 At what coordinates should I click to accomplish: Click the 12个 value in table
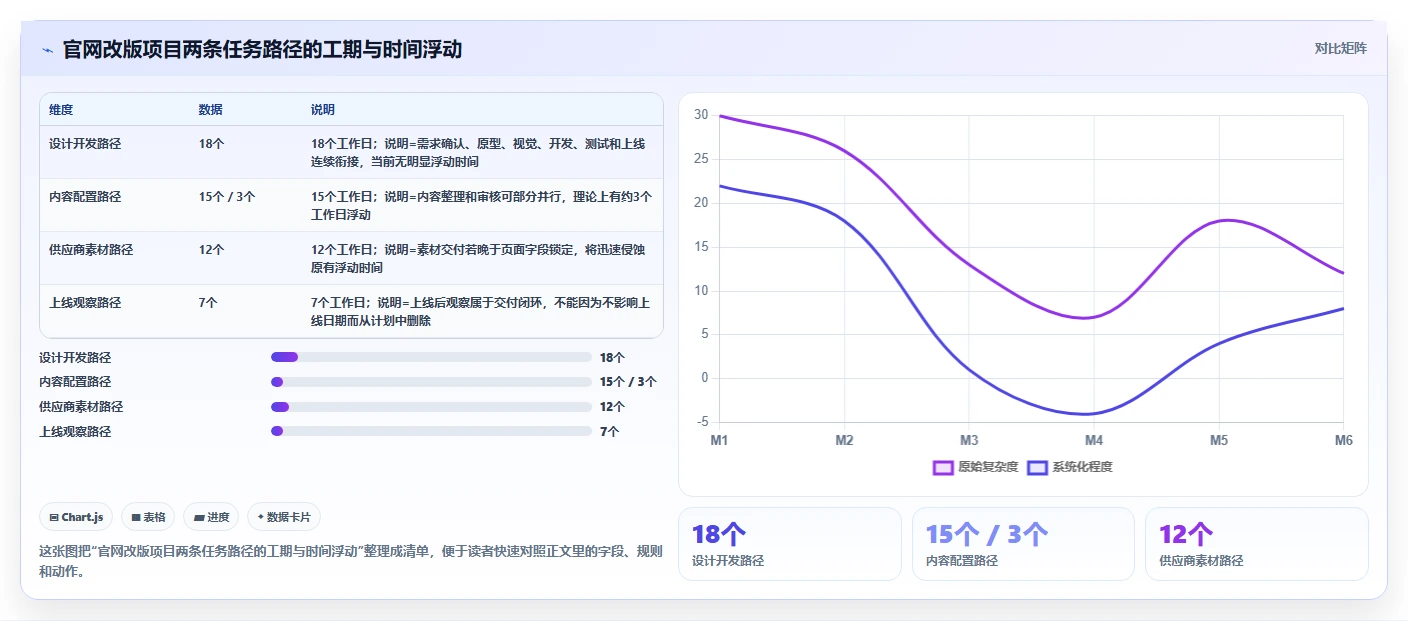[211, 250]
